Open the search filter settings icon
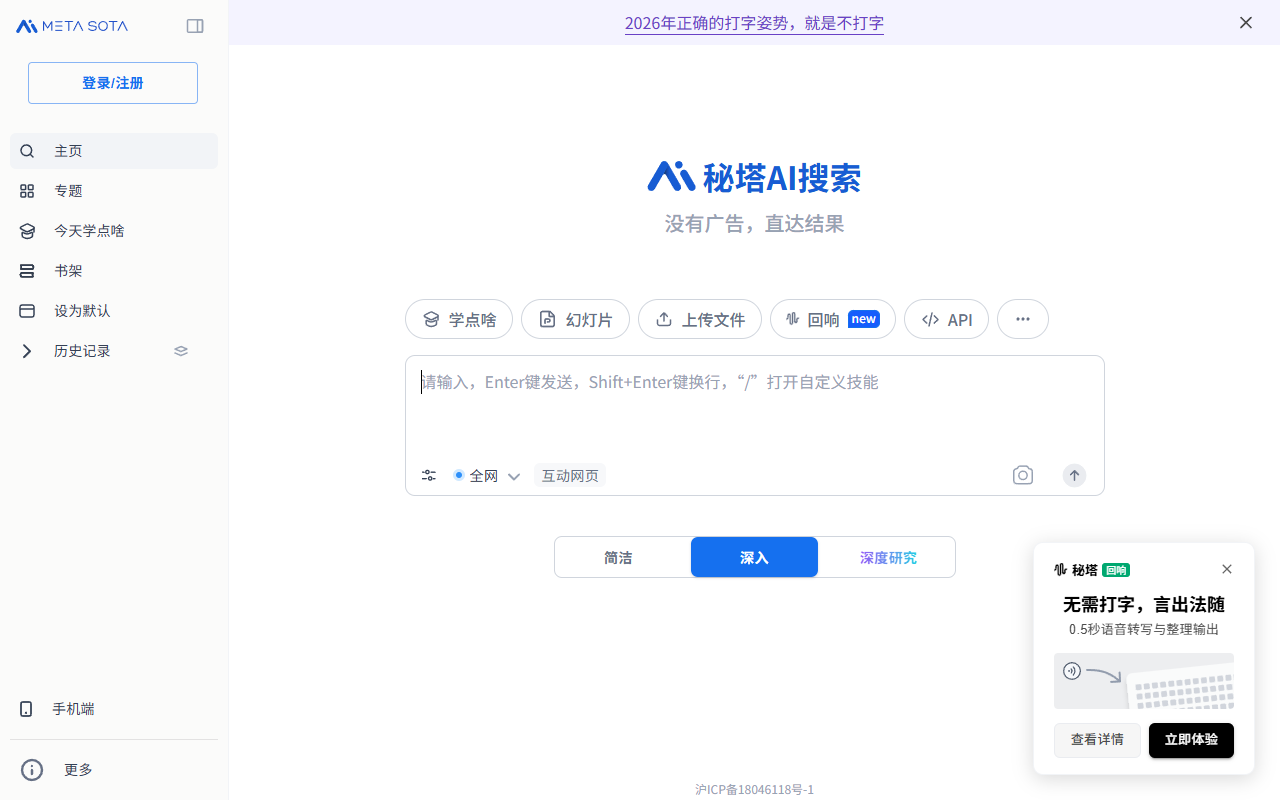The width and height of the screenshot is (1280, 800). click(x=429, y=475)
